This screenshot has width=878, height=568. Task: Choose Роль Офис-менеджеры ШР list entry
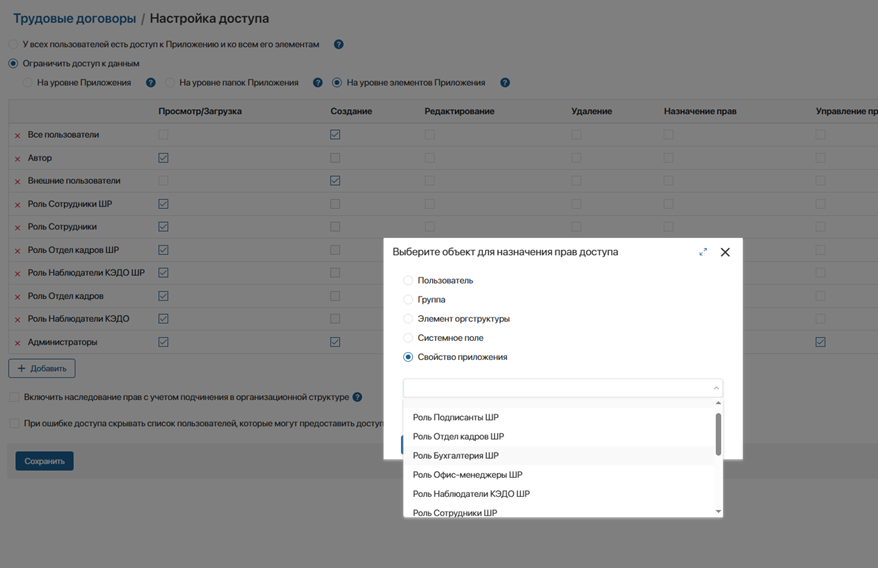pyautogui.click(x=467, y=475)
